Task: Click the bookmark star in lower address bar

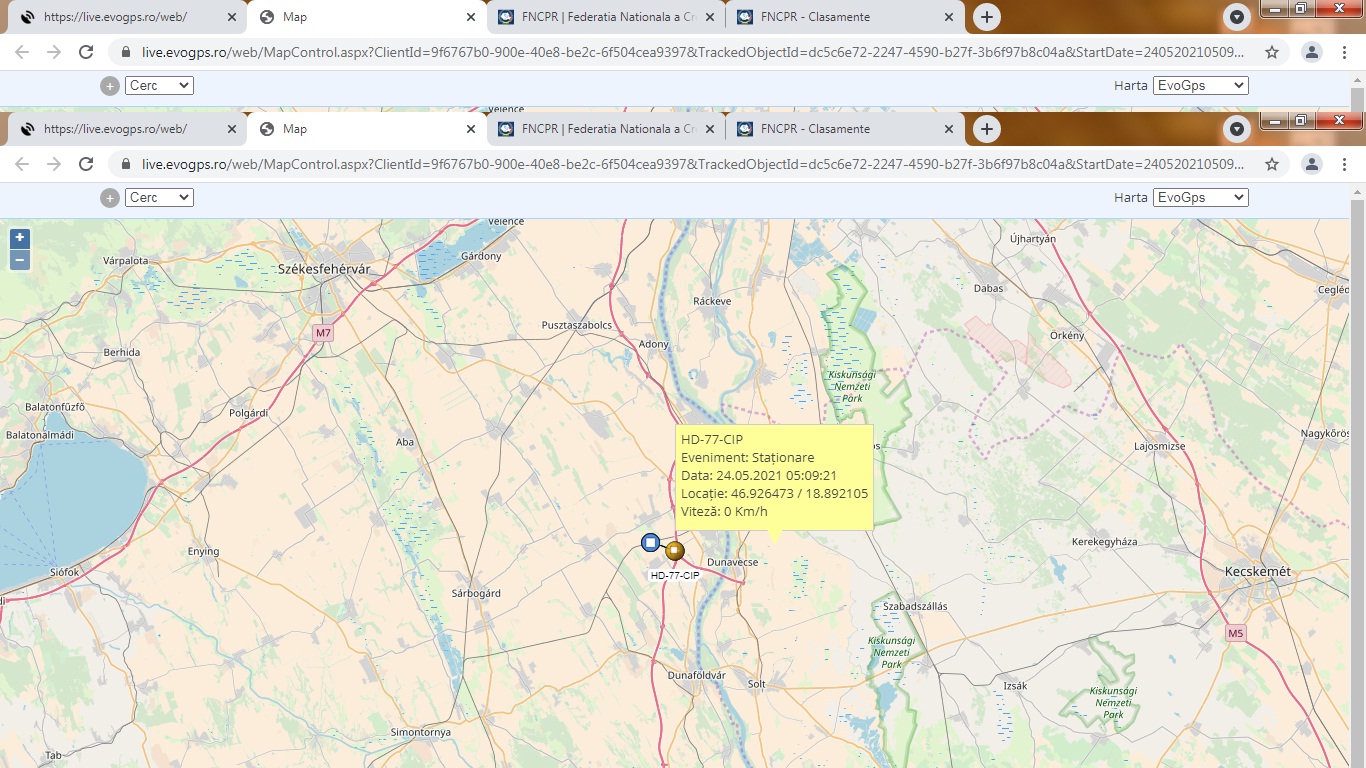Action: 1272,164
